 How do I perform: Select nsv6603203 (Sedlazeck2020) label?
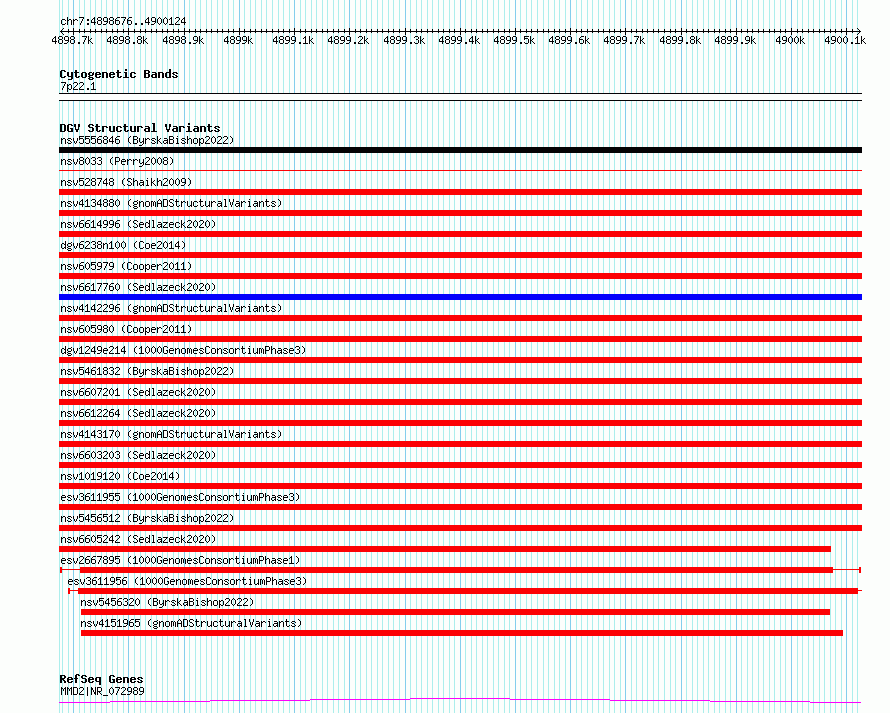pos(138,455)
